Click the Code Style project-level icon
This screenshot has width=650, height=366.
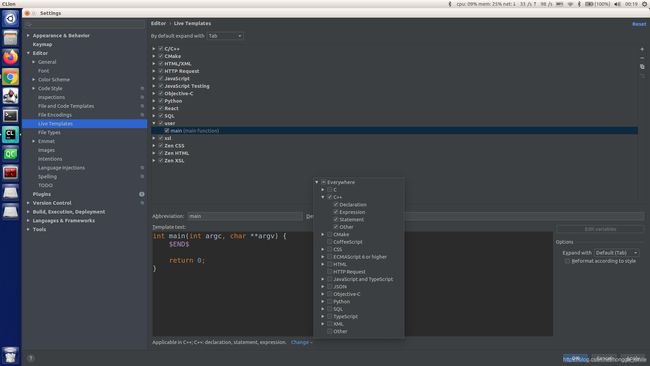142,88
